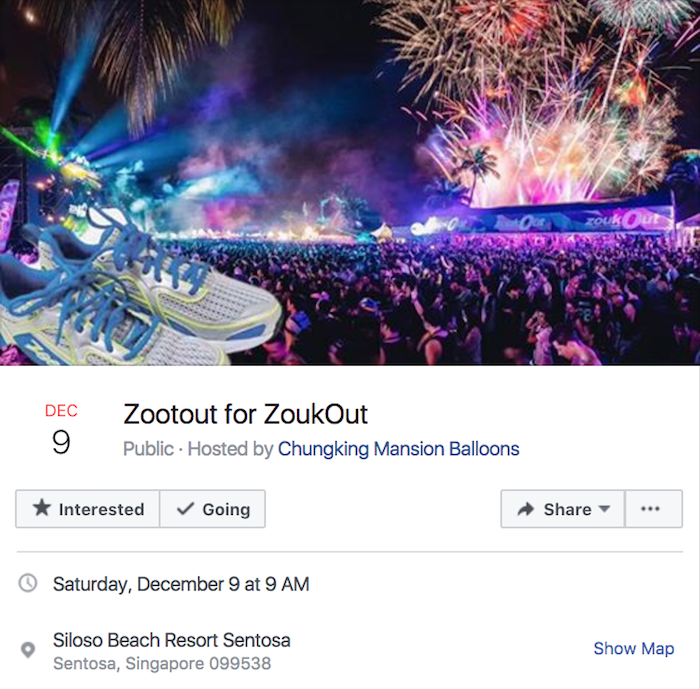
Task: Open host page Chungking Mansion Balloons
Action: [398, 449]
